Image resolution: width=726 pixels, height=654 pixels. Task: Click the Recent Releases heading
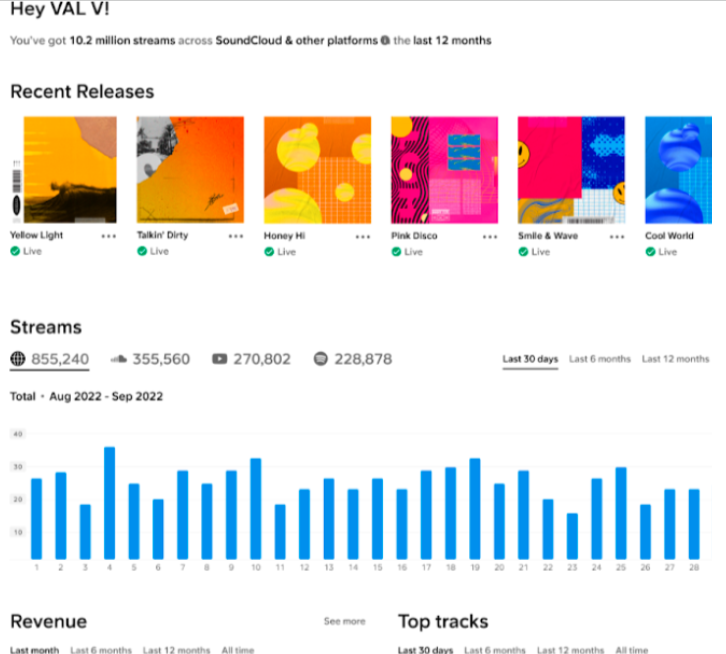click(x=82, y=91)
